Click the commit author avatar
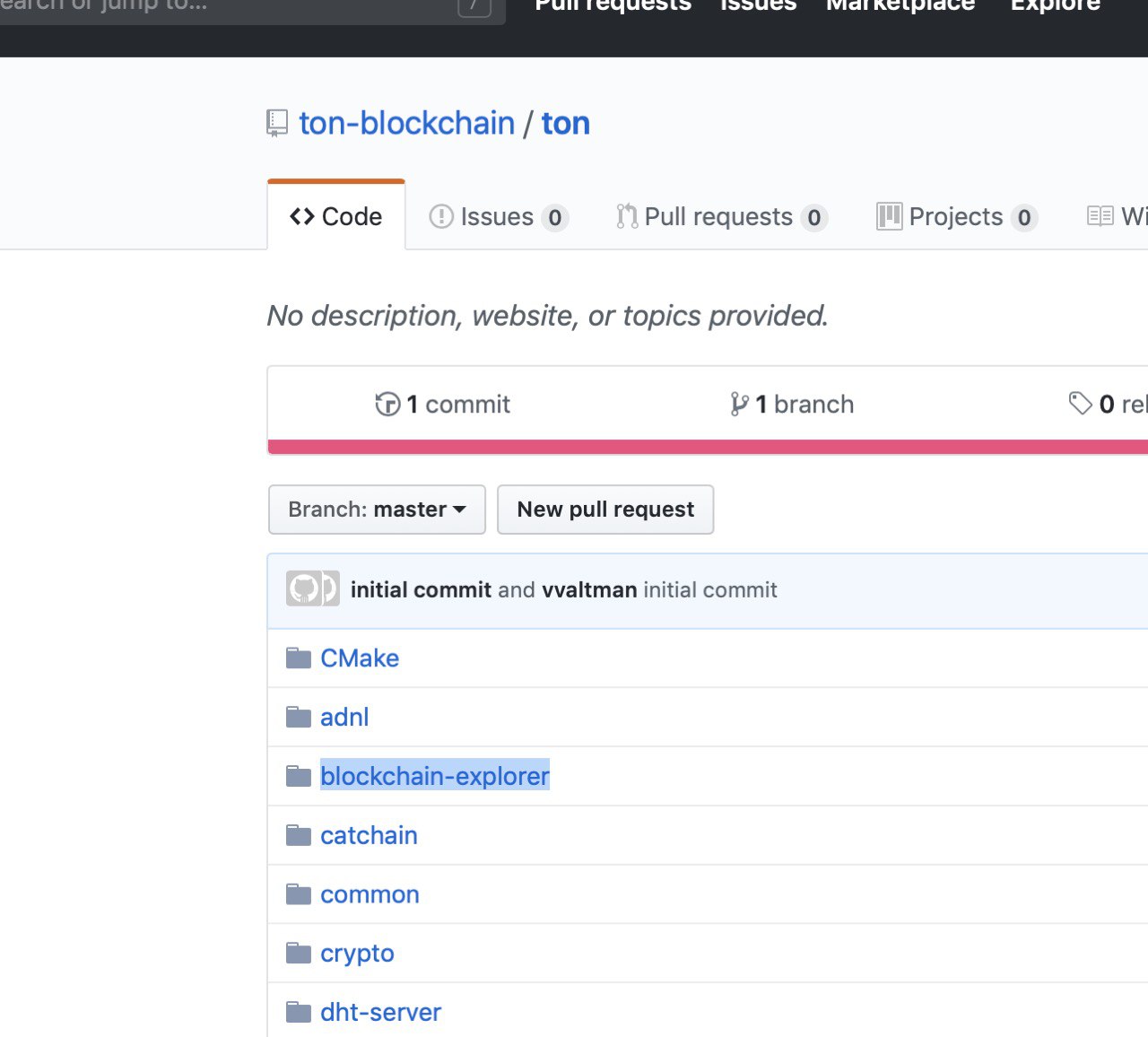Image resolution: width=1148 pixels, height=1037 pixels. (312, 588)
